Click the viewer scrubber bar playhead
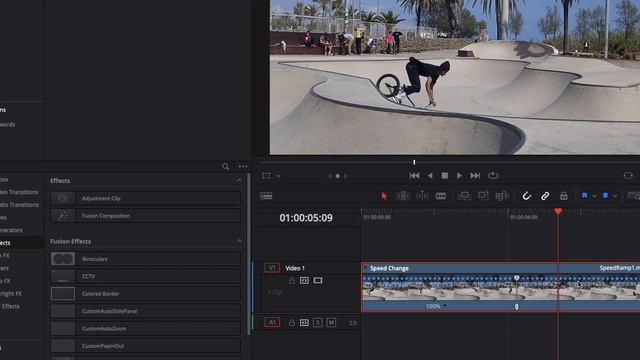Screen dimensions: 640x360 414,162
